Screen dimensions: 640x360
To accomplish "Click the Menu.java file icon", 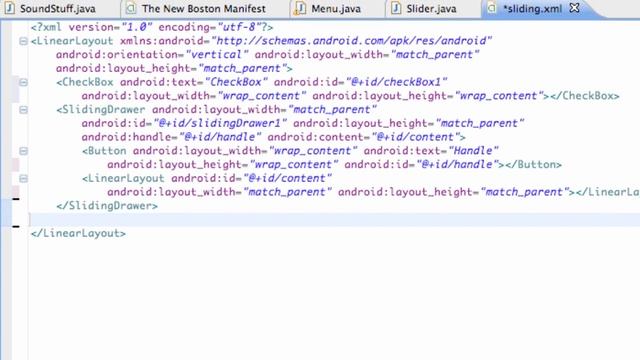I will pyautogui.click(x=300, y=9).
